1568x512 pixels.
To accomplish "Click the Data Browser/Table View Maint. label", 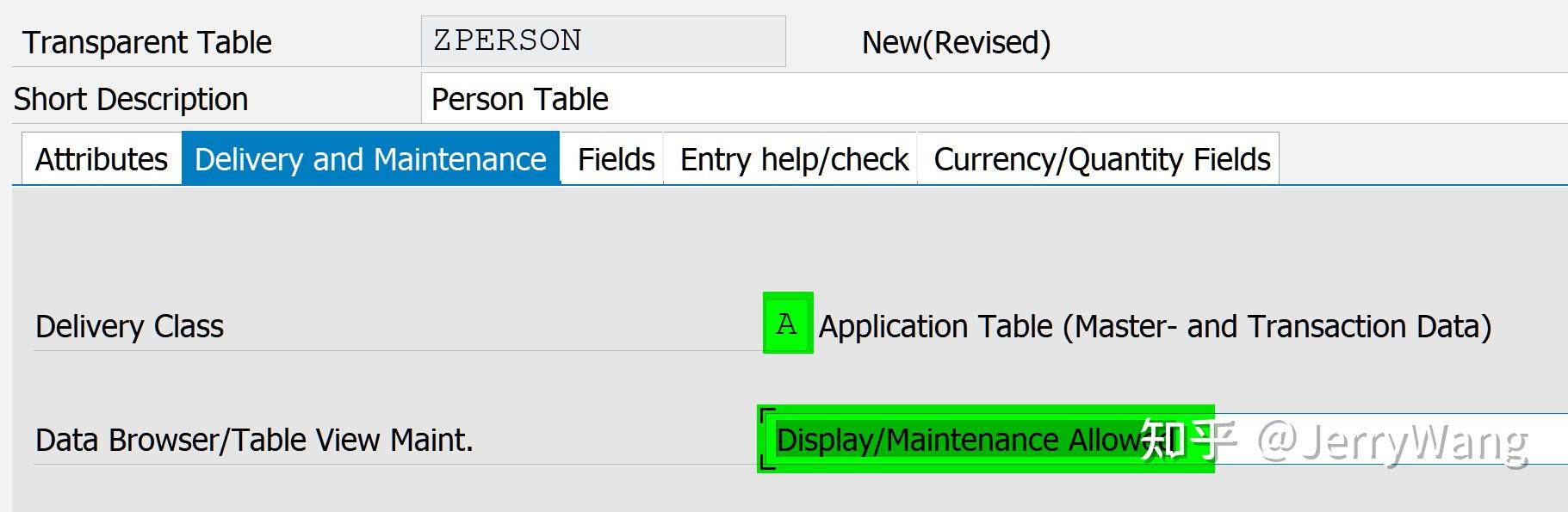I will (x=254, y=440).
